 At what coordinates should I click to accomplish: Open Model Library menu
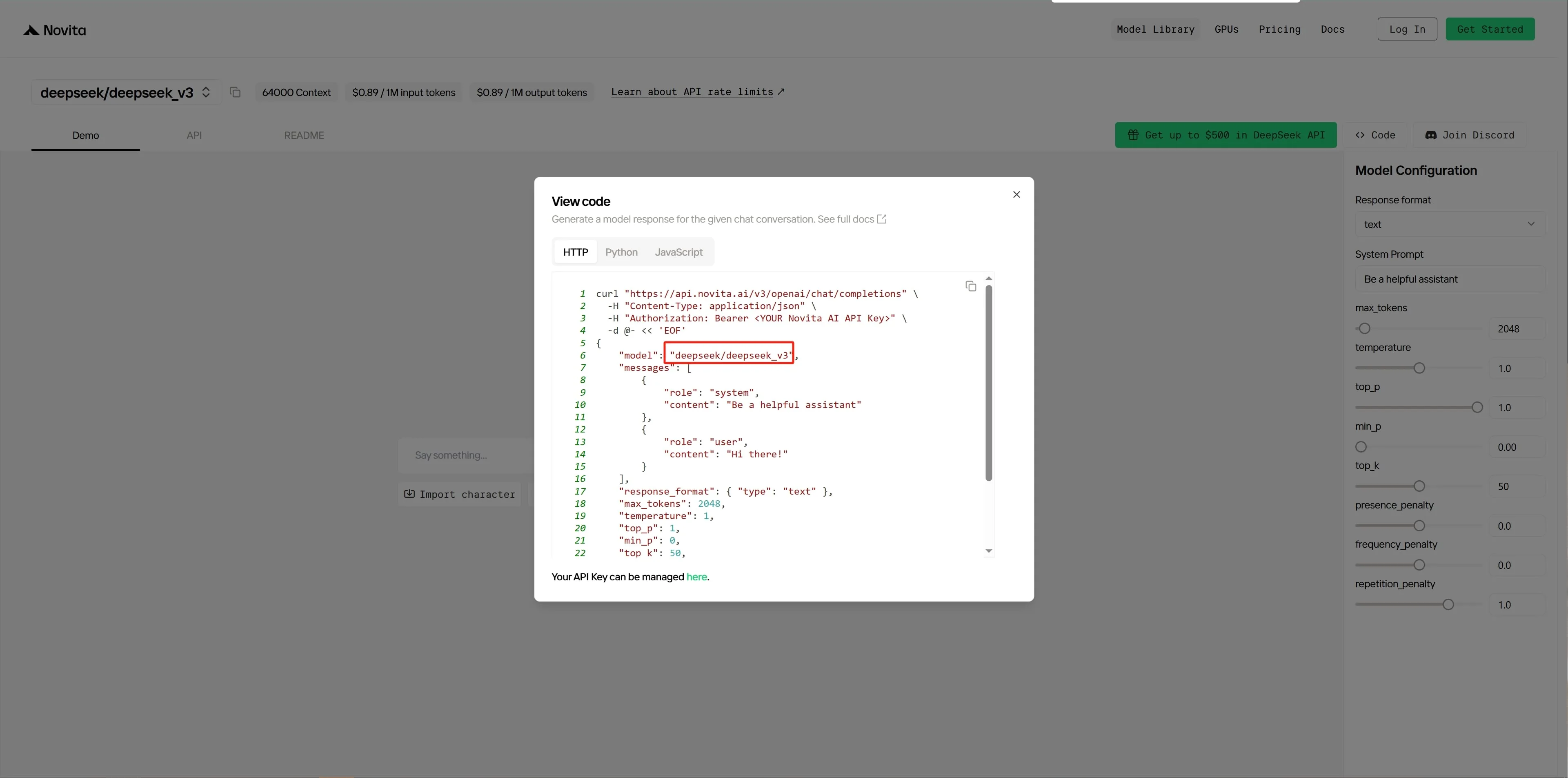[x=1155, y=29]
